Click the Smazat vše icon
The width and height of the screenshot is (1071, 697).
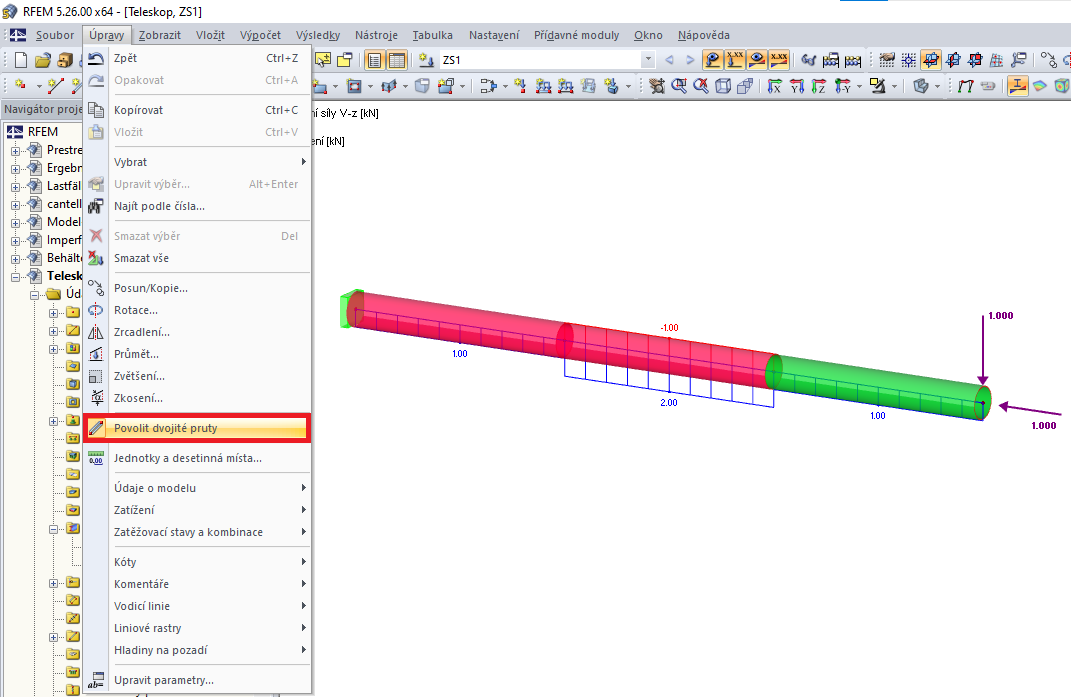[x=96, y=258]
